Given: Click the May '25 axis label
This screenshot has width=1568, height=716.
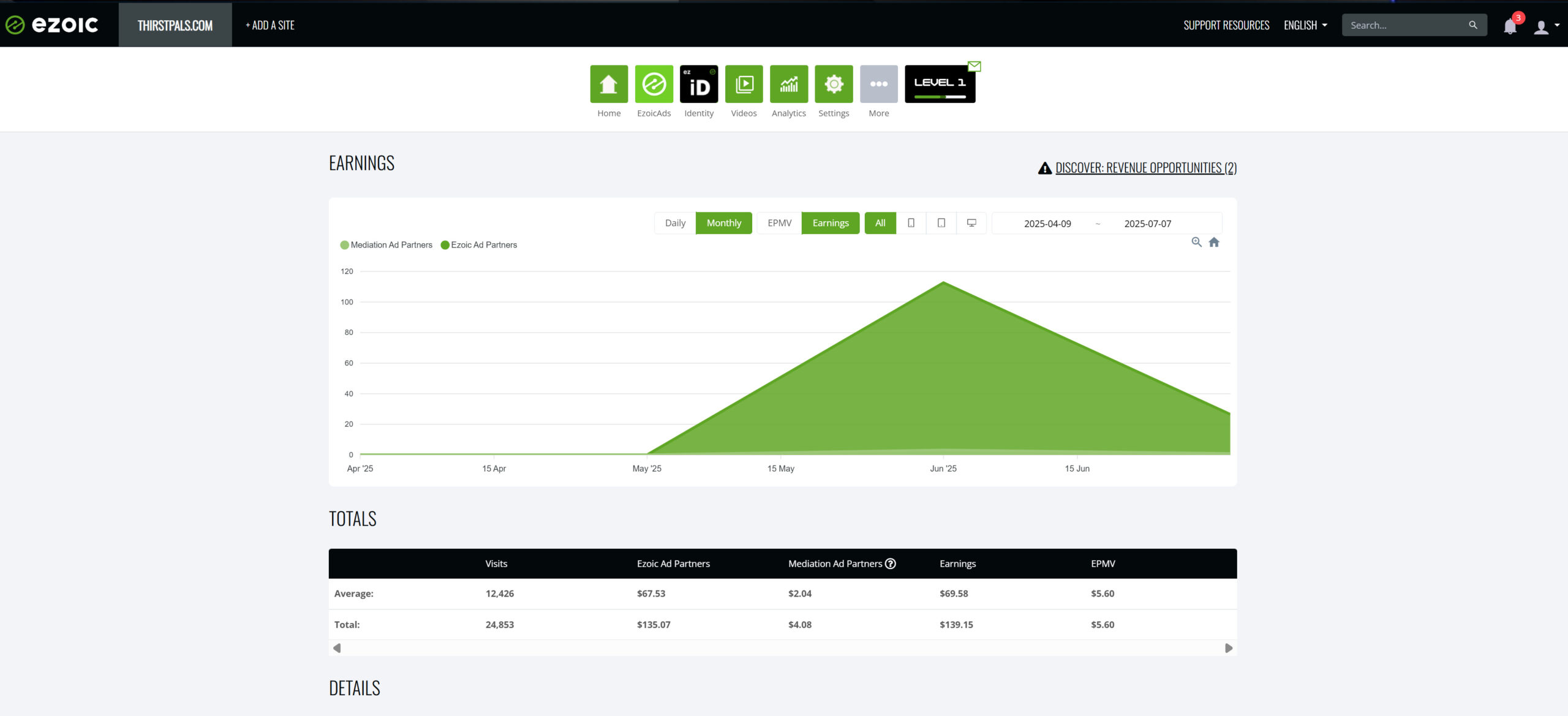Looking at the screenshot, I should 647,469.
